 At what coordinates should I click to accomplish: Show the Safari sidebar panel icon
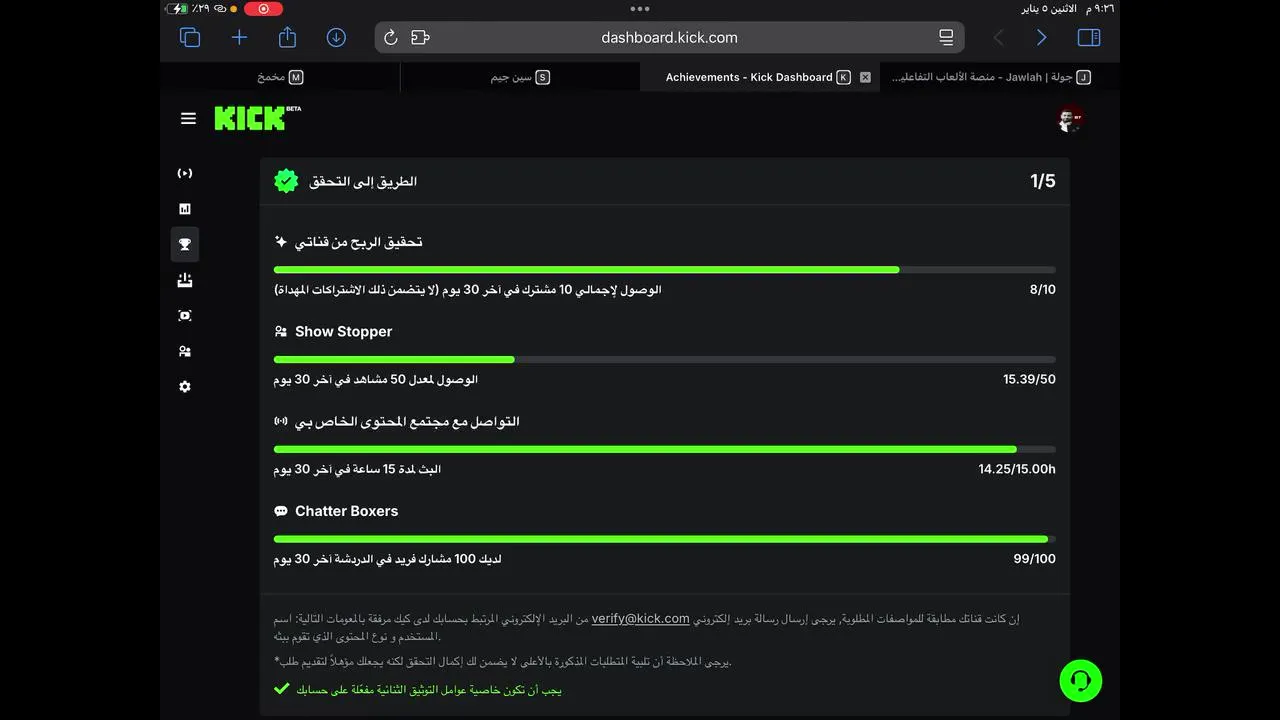(1089, 38)
